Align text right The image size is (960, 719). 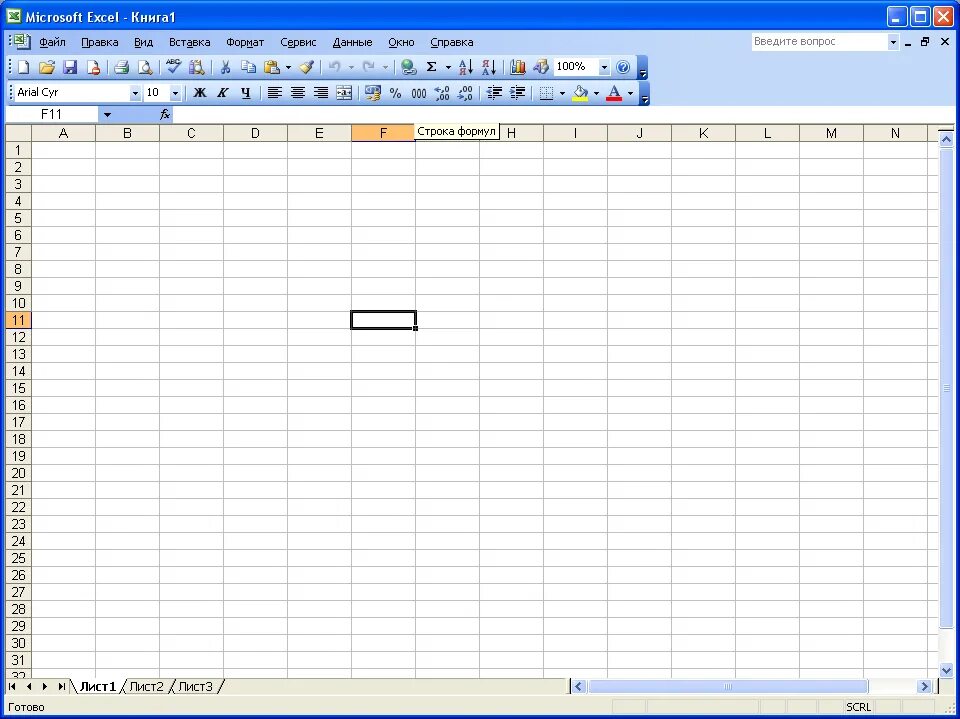click(x=321, y=92)
